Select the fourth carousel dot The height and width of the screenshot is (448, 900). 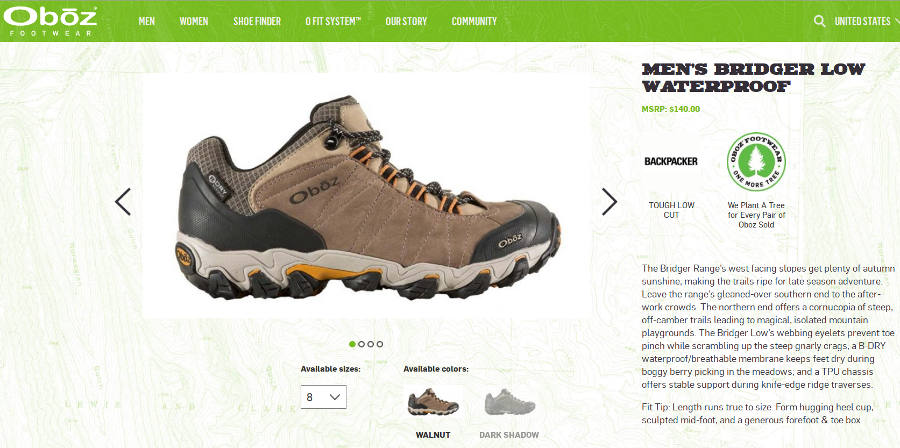coord(380,344)
